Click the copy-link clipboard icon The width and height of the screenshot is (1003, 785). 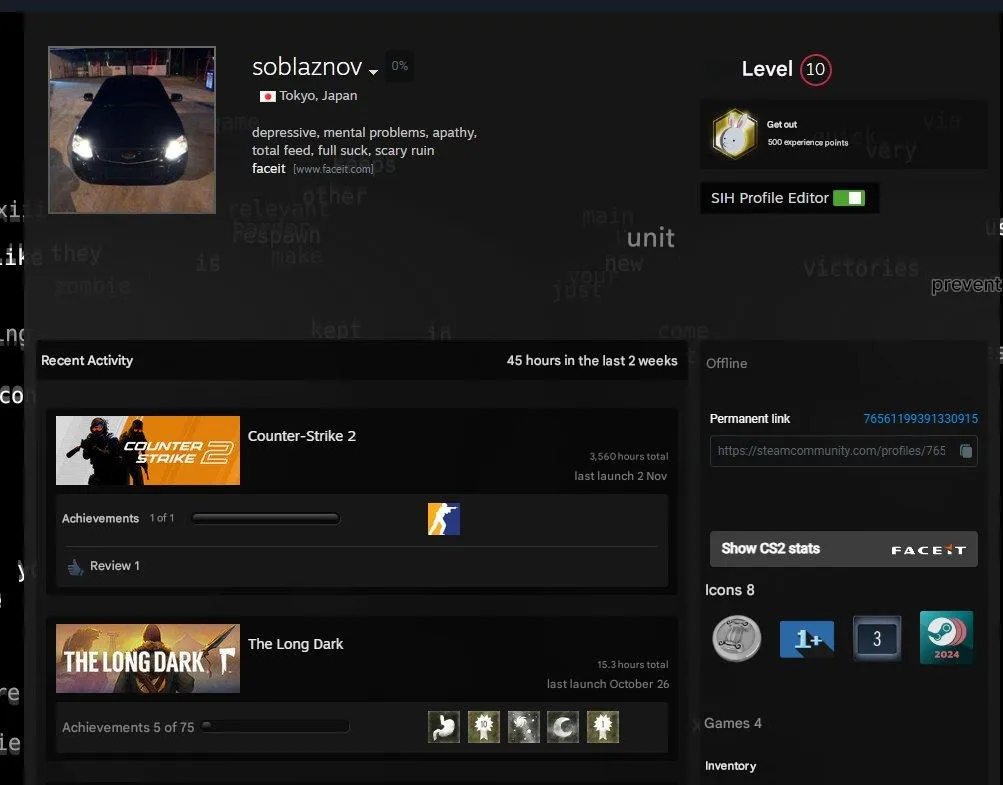tap(964, 451)
